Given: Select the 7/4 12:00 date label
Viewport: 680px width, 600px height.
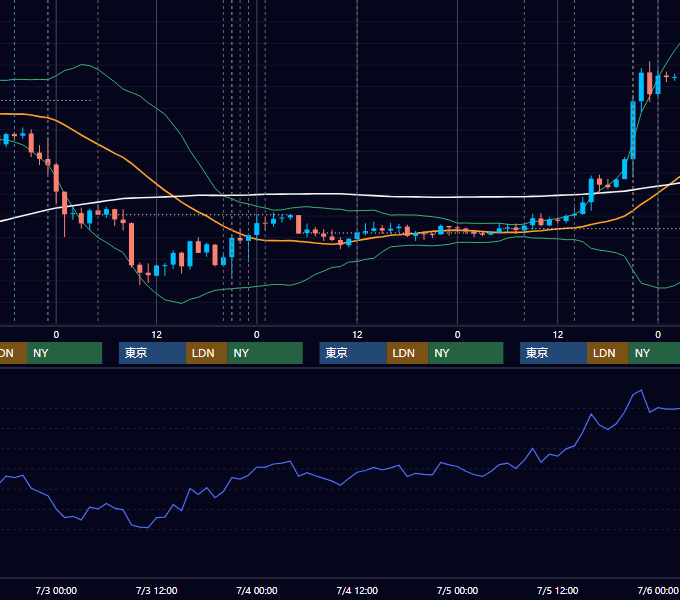Looking at the screenshot, I should [x=357, y=590].
